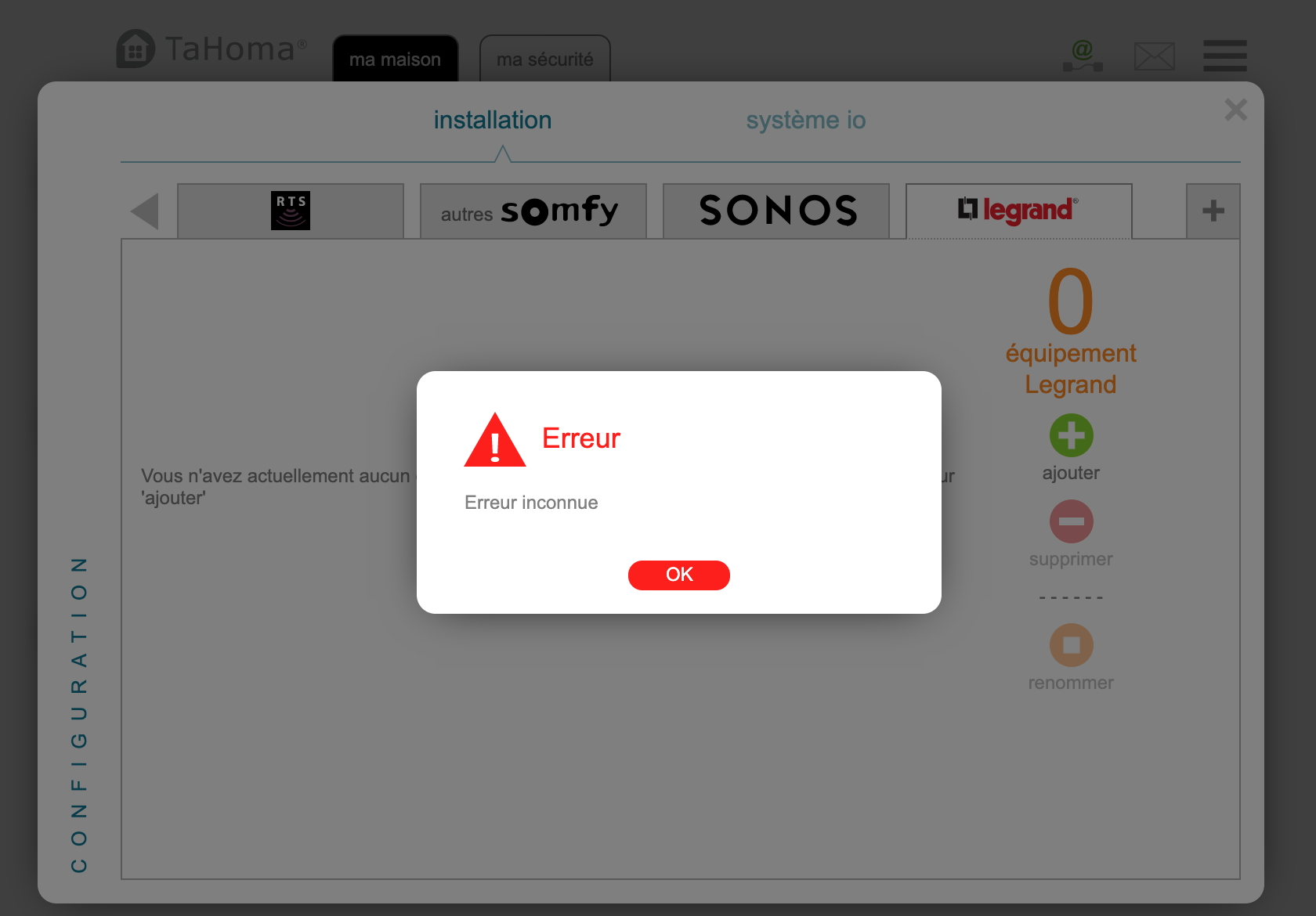Open the RTS protocol tab
This screenshot has width=1316, height=916.
point(291,211)
